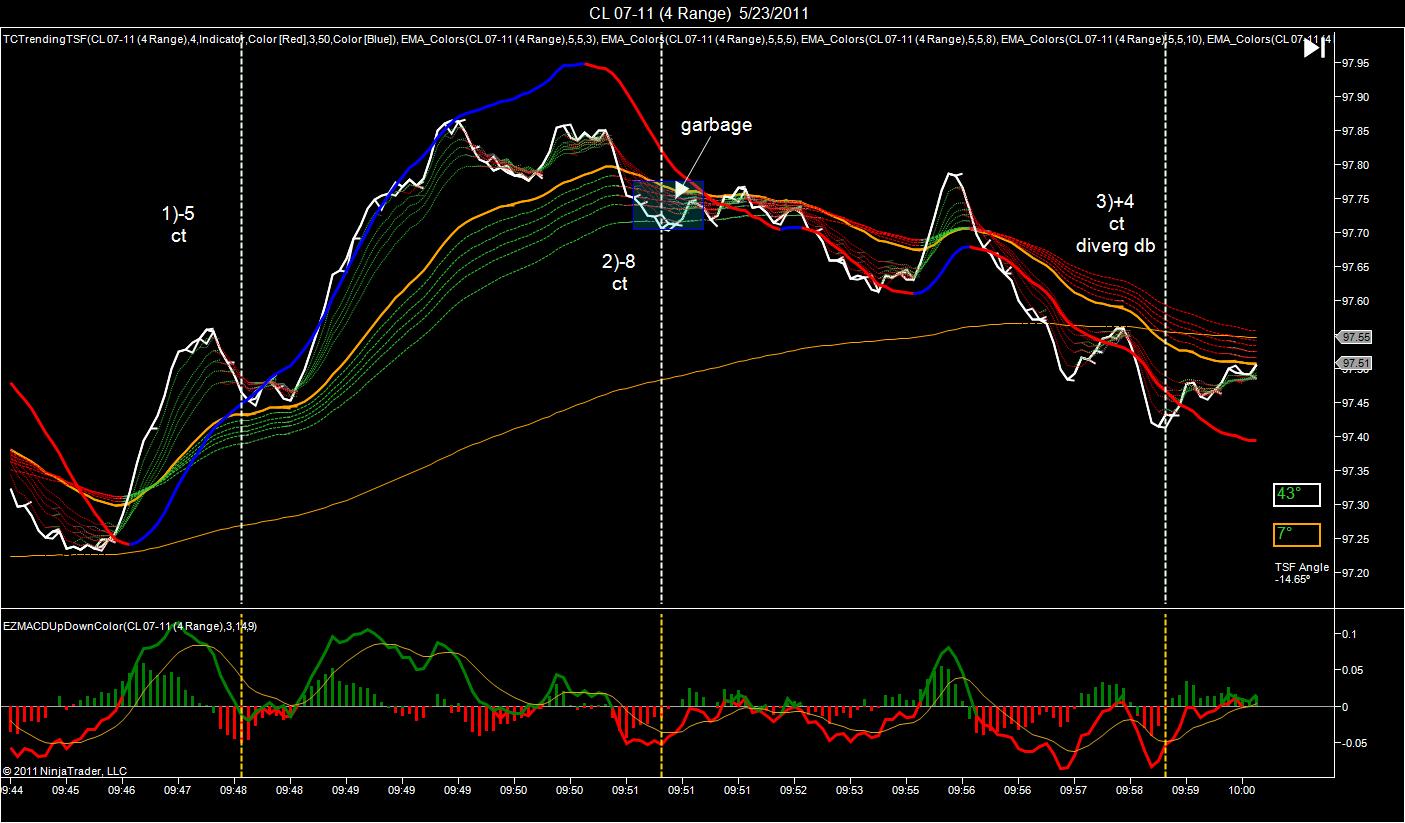
Task: Click the orange 7° angle box
Action: (x=1297, y=535)
